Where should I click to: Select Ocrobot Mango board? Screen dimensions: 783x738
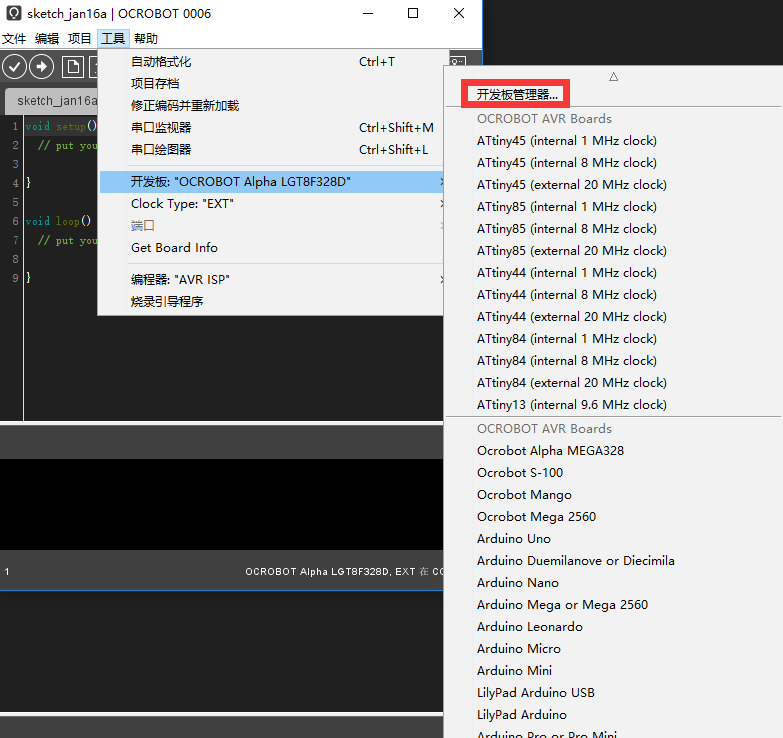pos(524,495)
